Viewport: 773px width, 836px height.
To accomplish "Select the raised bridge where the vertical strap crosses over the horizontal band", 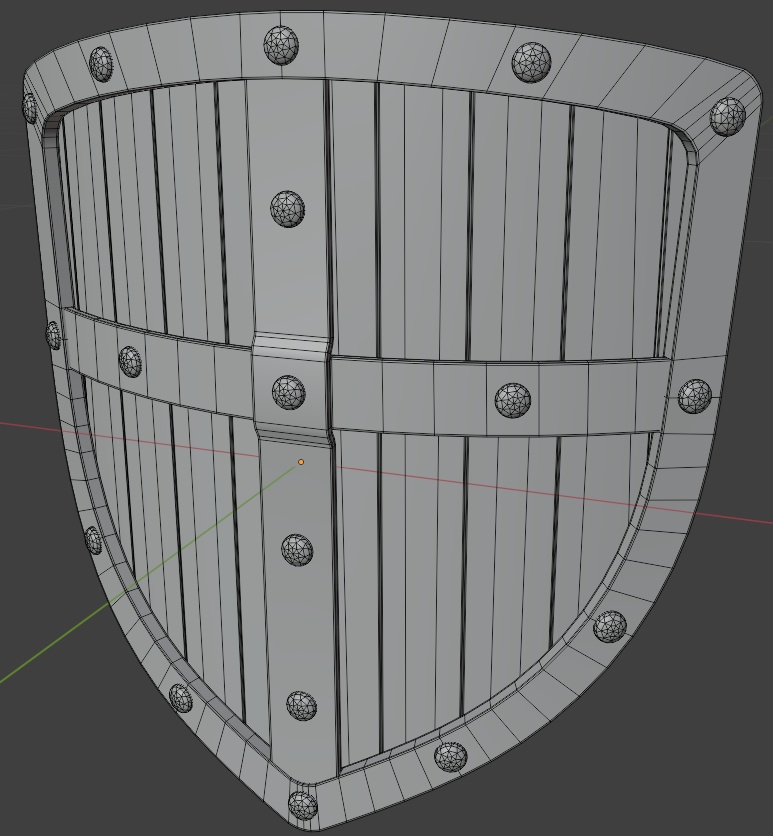I will click(291, 389).
